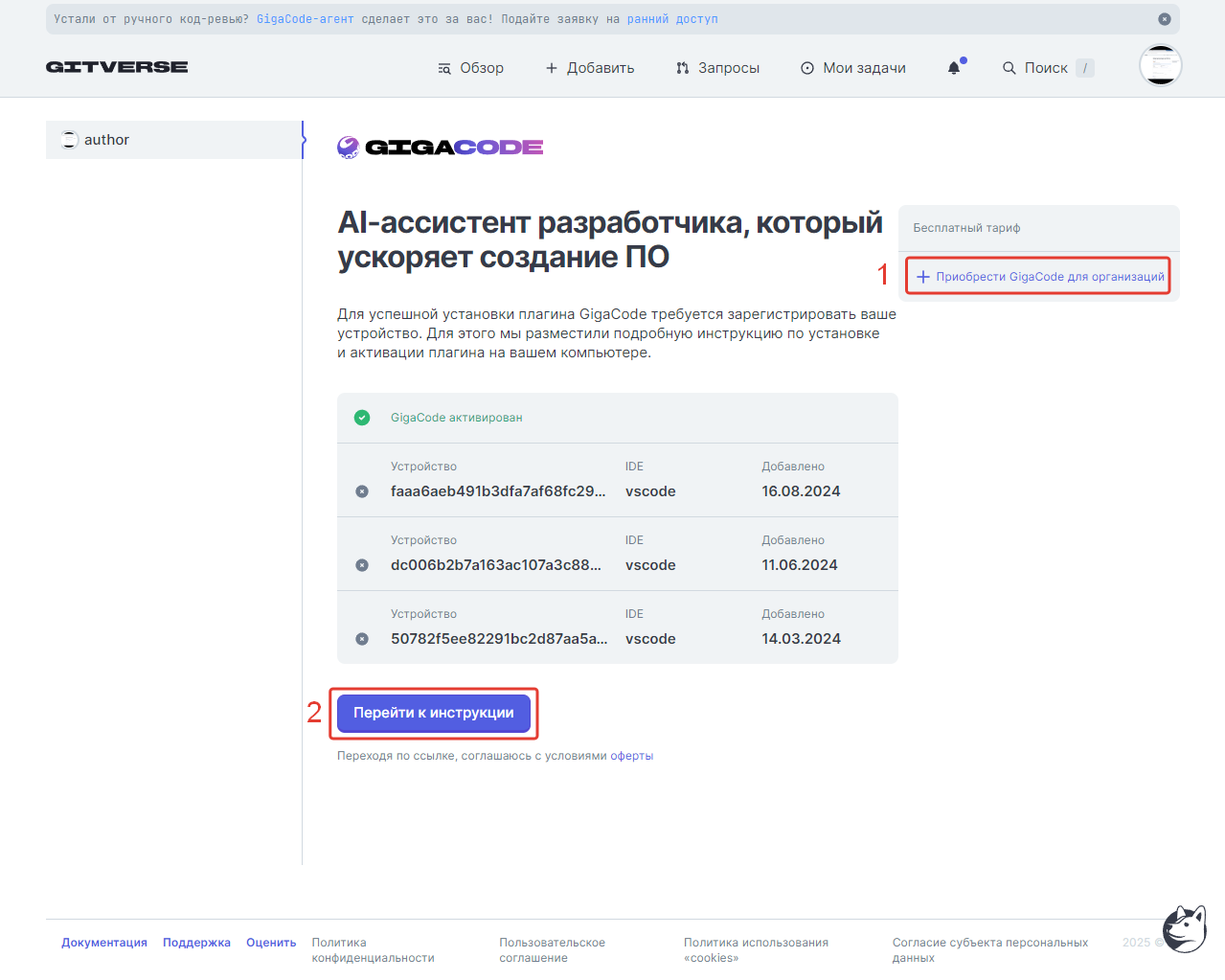Image resolution: width=1225 pixels, height=980 pixels.
Task: Click the dog mascot chat icon
Action: [1185, 928]
